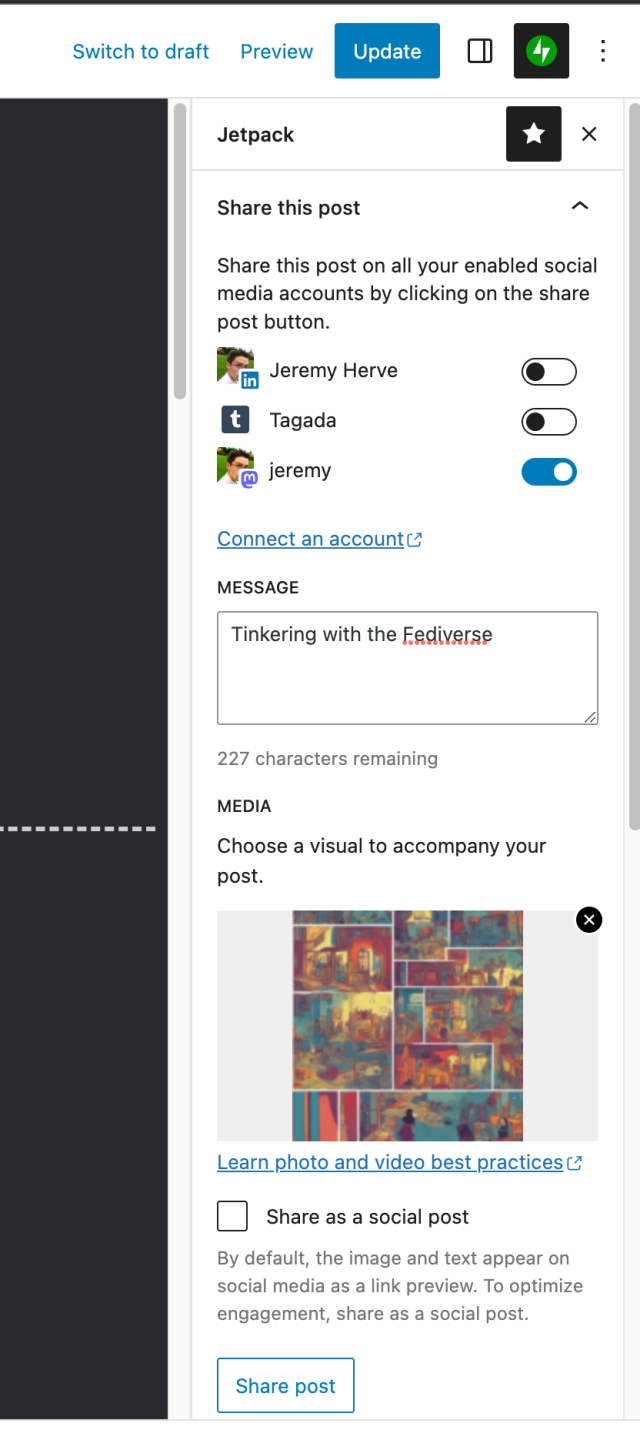Open Learn photo and video best practices
640x1430 pixels.
point(390,1162)
